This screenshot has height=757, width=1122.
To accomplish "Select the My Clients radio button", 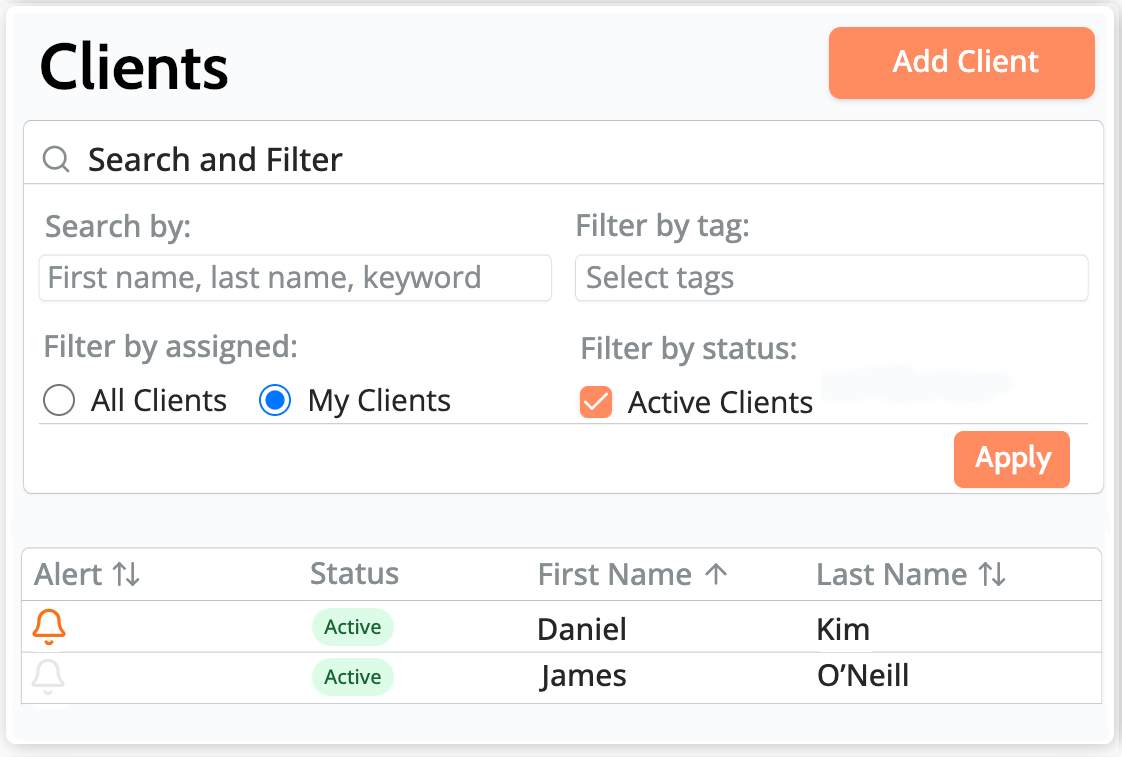I will [x=275, y=401].
